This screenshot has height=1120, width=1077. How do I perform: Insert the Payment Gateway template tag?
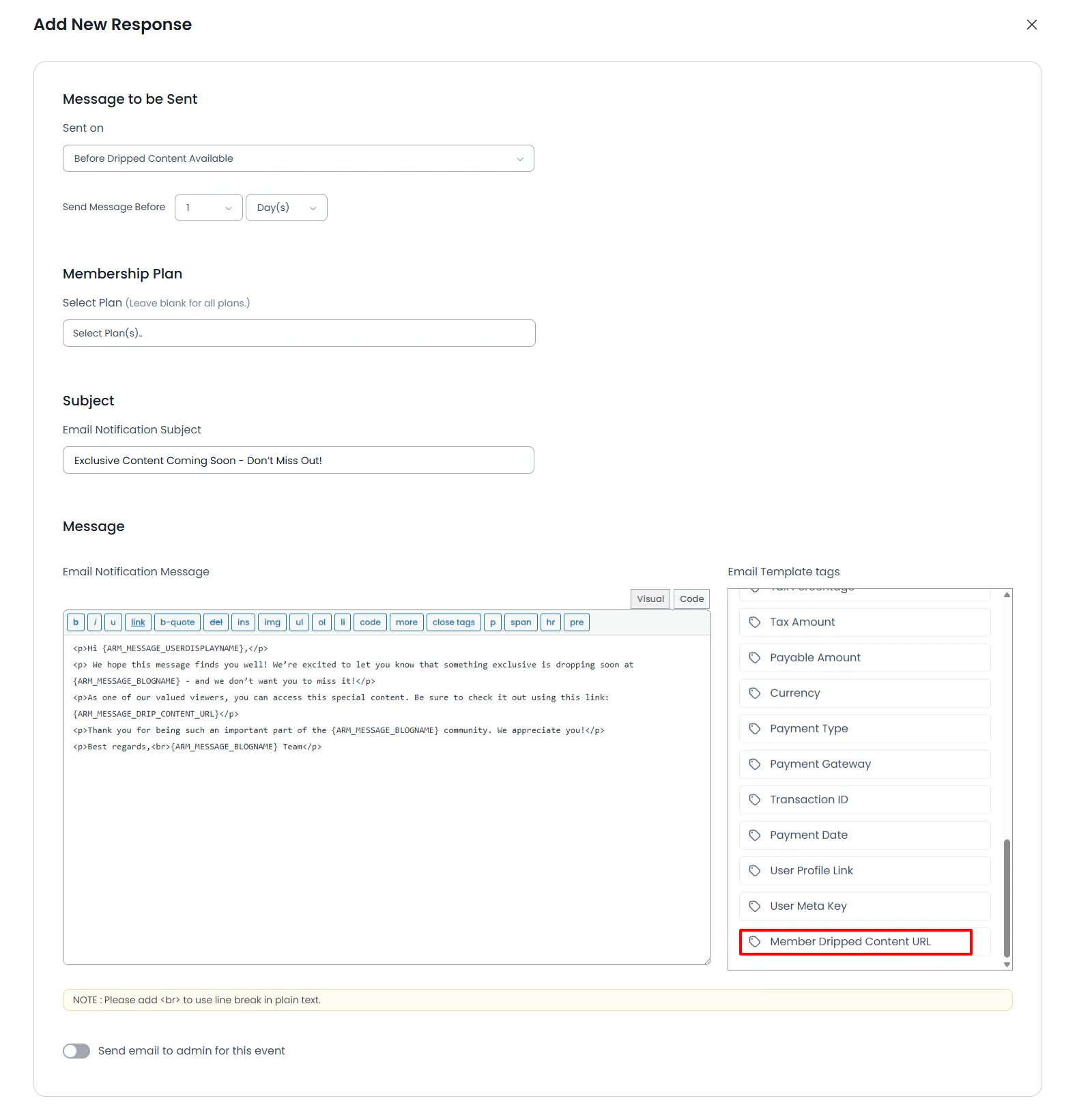[864, 764]
